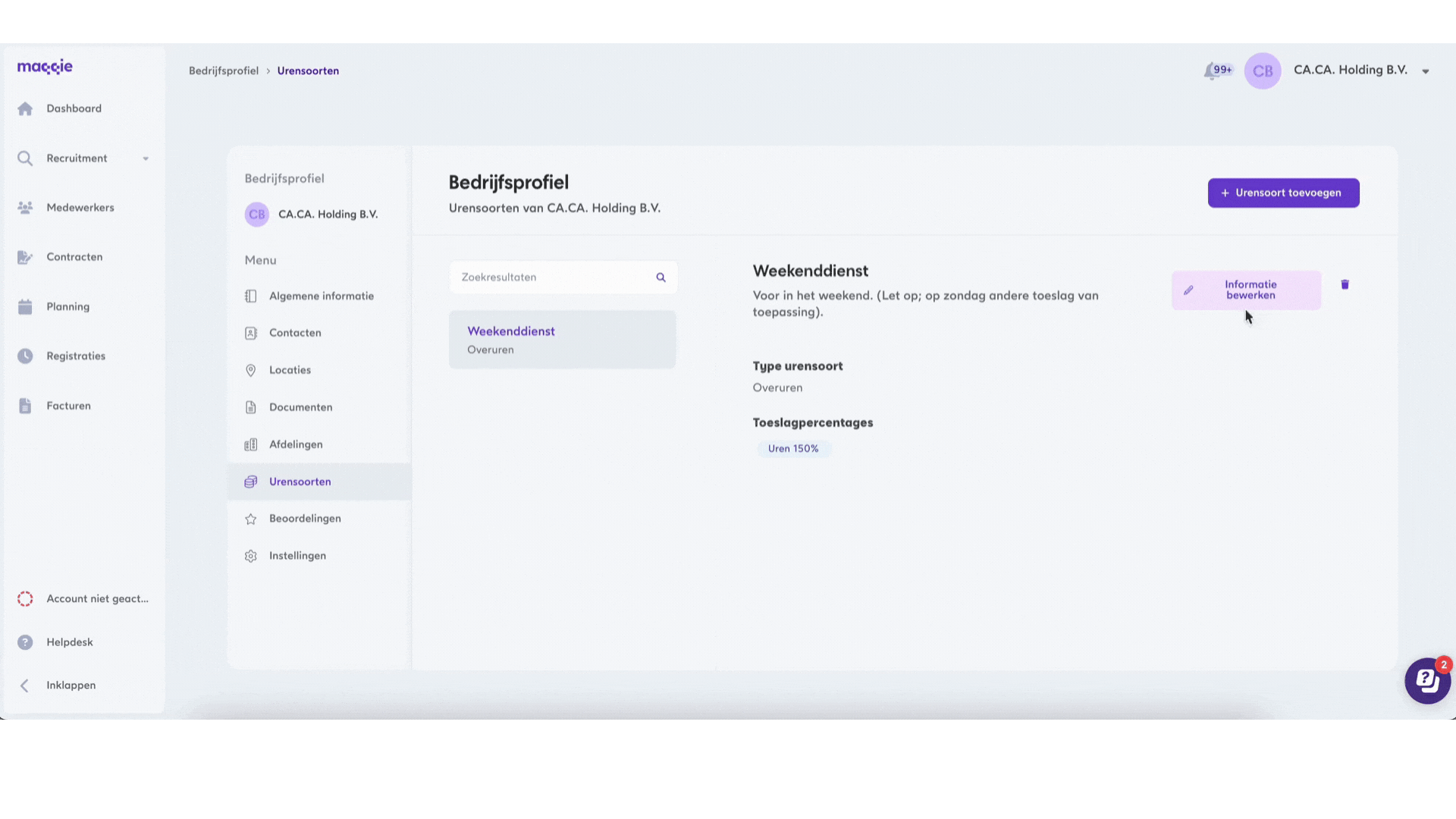Click the Dashboard home icon
Screen dimensions: 1456x819
point(25,108)
